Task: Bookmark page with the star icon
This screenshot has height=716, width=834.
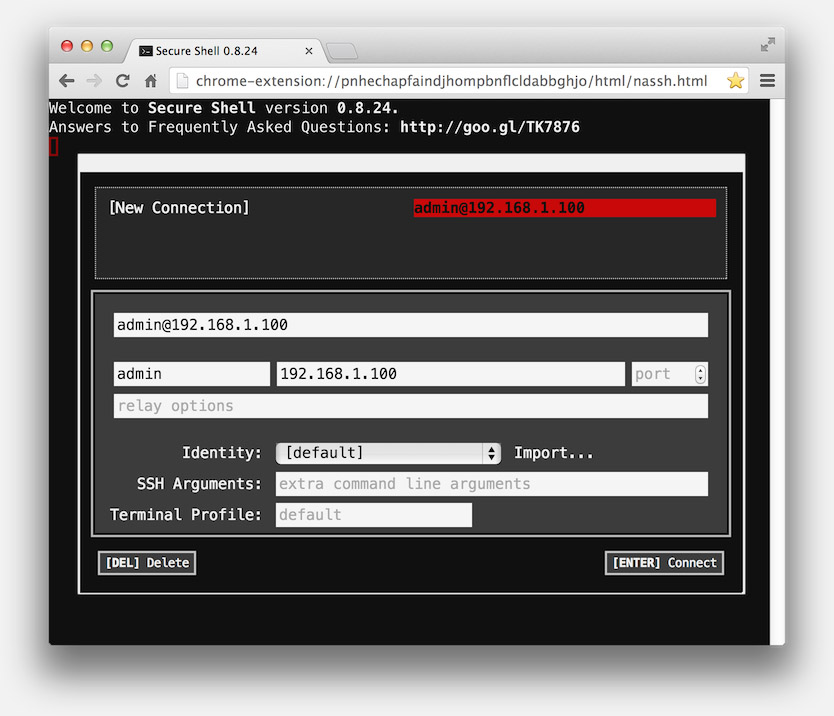Action: pyautogui.click(x=735, y=81)
